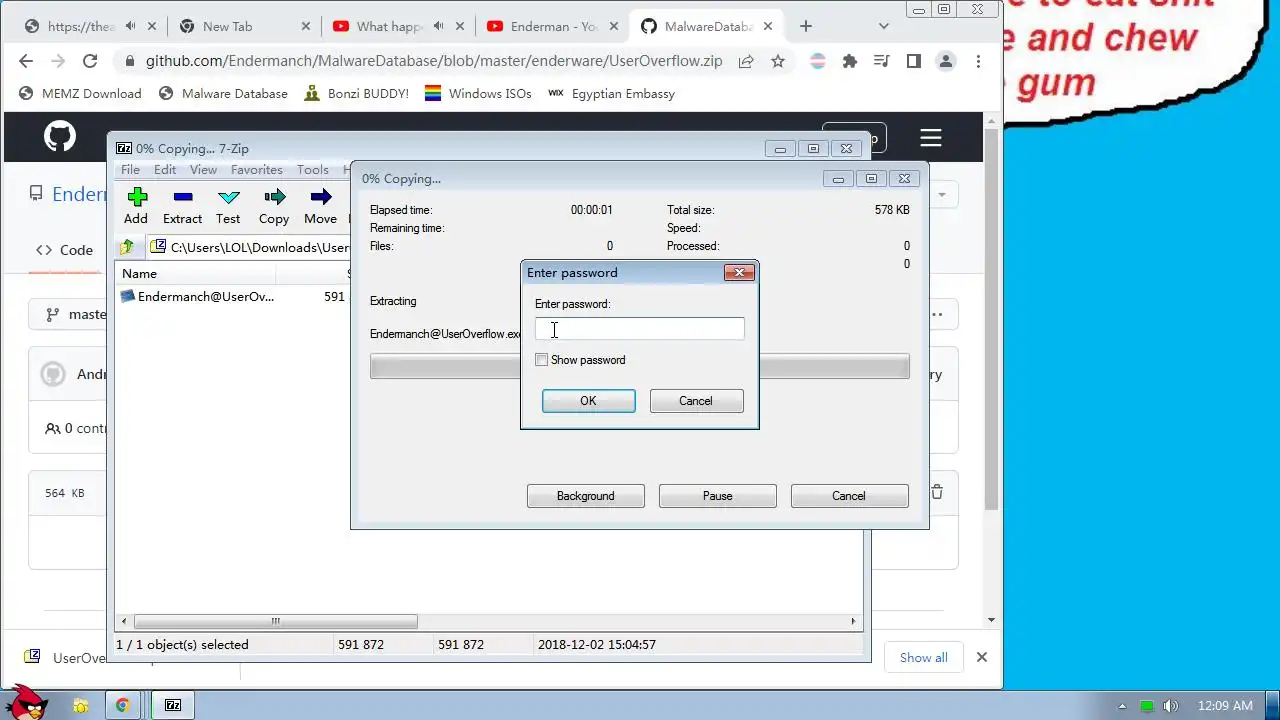
Task: Open Edit menu in 7-Zip
Action: coord(165,170)
